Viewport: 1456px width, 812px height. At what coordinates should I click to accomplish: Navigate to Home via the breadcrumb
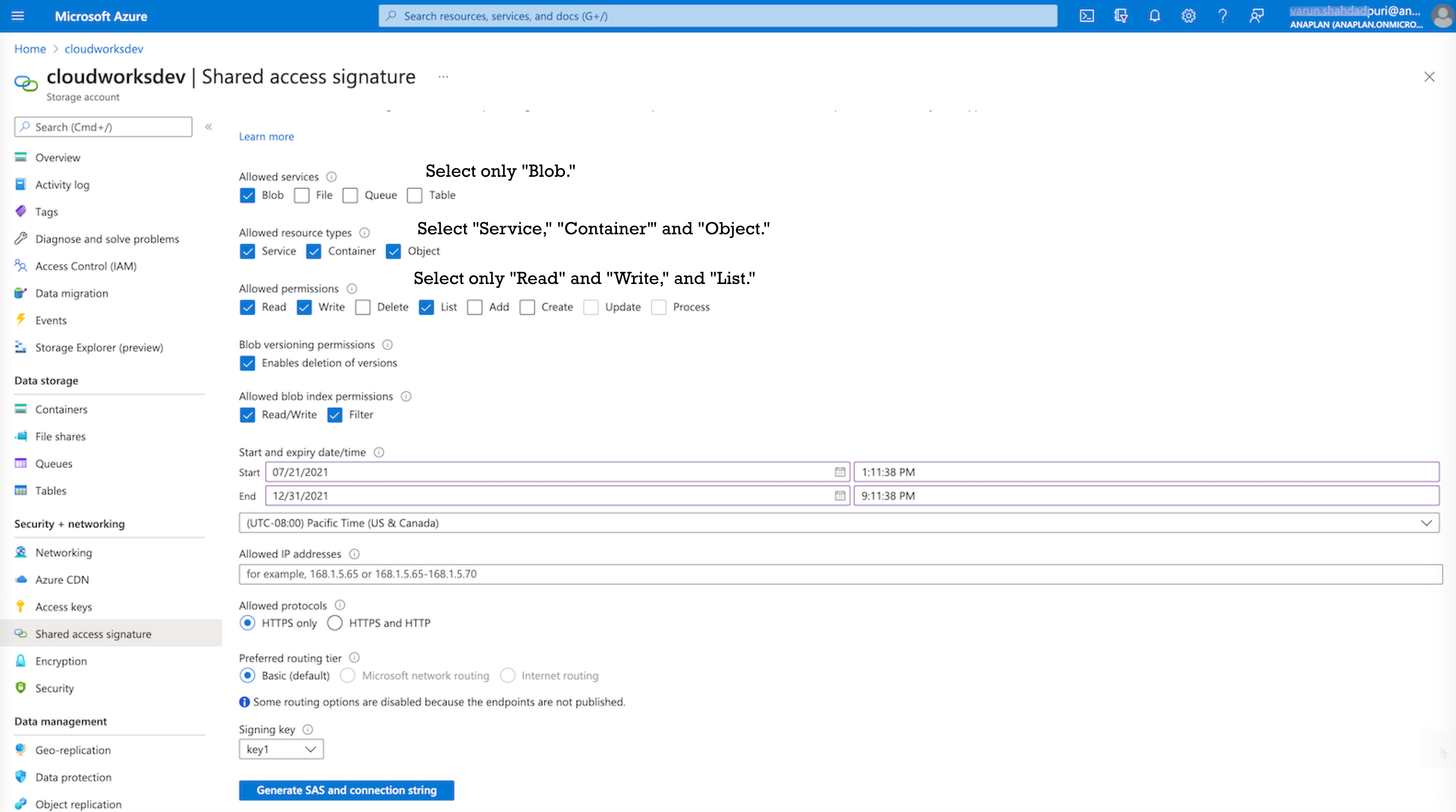pos(30,49)
